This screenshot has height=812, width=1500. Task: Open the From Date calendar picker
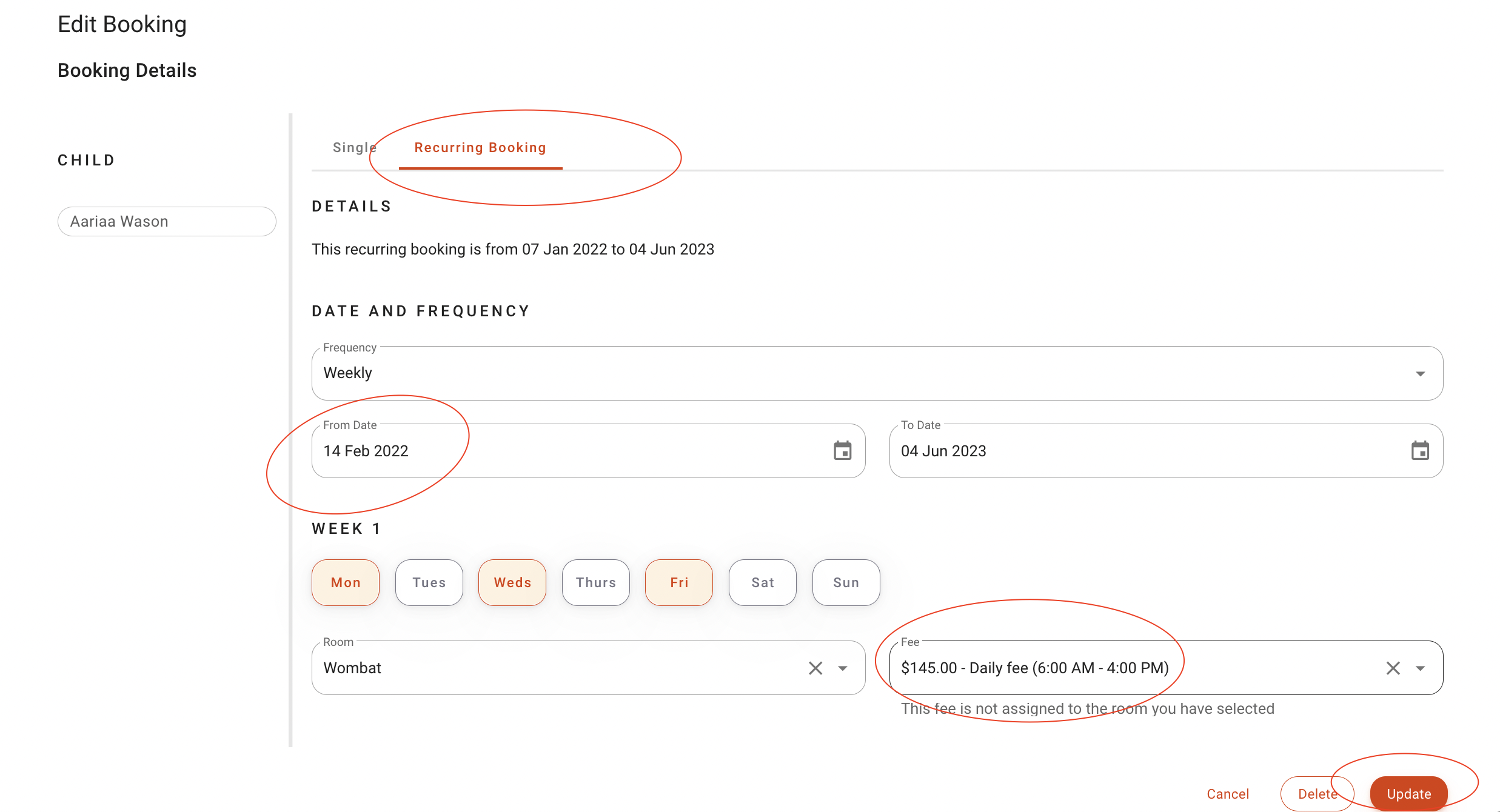click(842, 451)
